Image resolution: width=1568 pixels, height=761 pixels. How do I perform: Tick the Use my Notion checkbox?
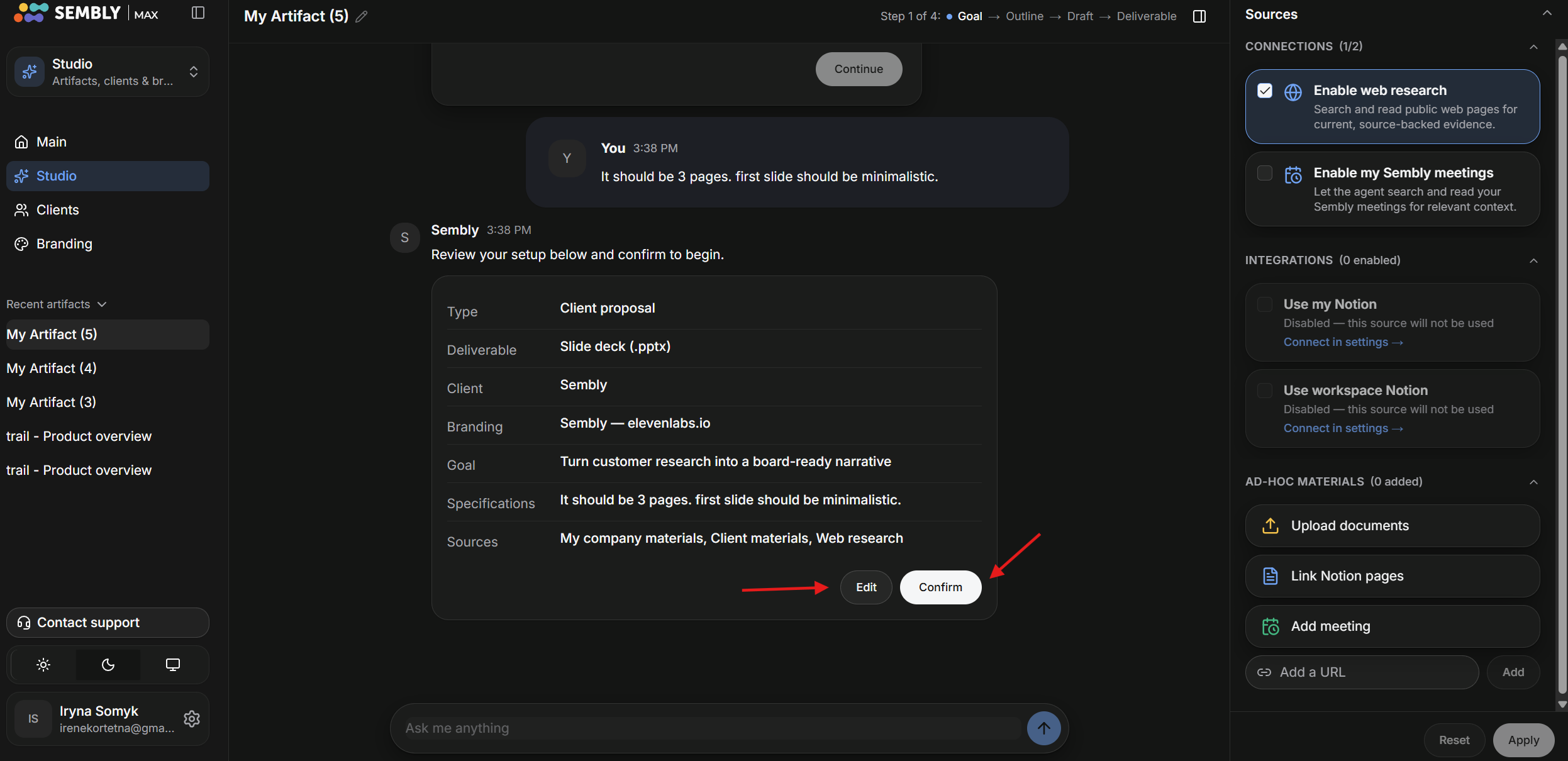(1265, 304)
